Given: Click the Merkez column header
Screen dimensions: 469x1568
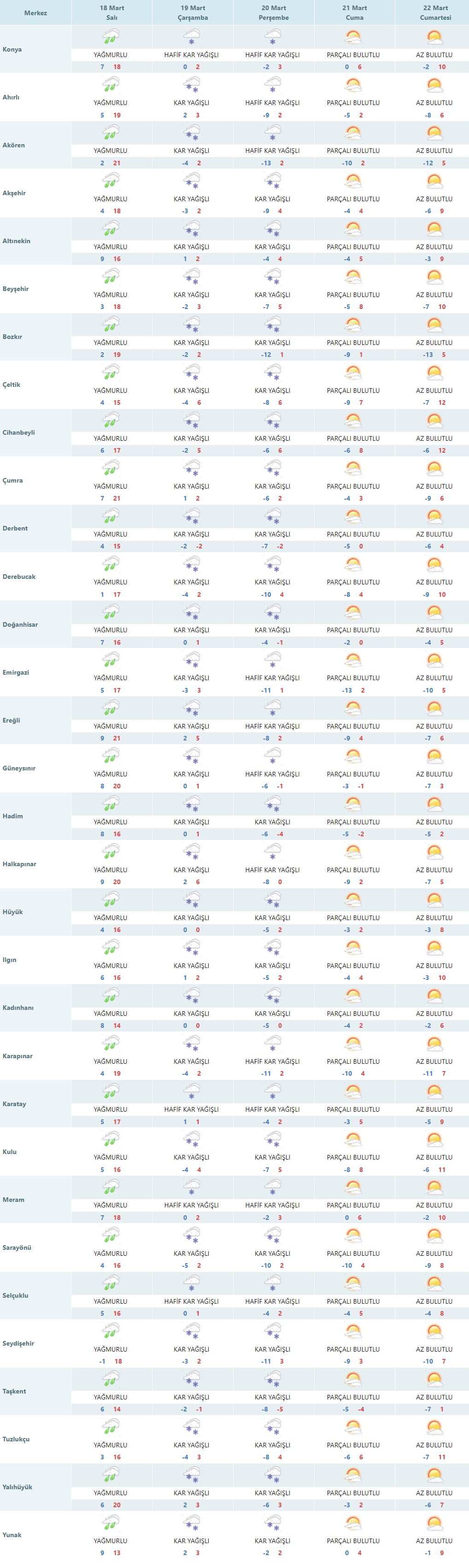Looking at the screenshot, I should (x=35, y=13).
